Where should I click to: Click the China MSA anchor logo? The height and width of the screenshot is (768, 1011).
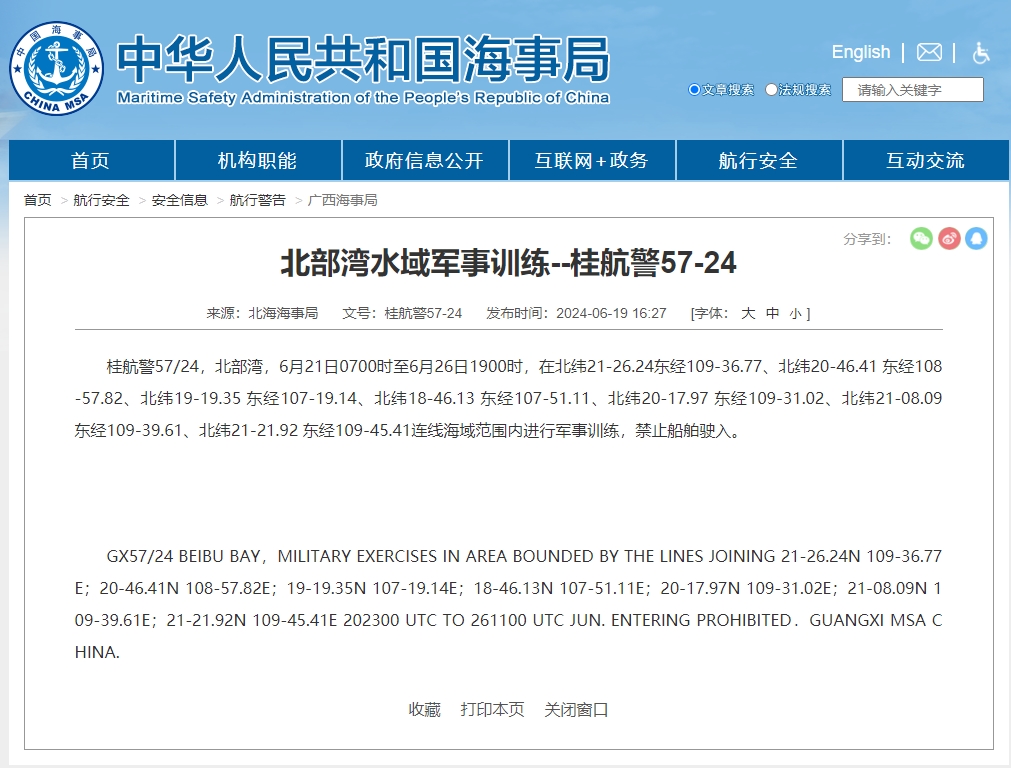pos(57,68)
